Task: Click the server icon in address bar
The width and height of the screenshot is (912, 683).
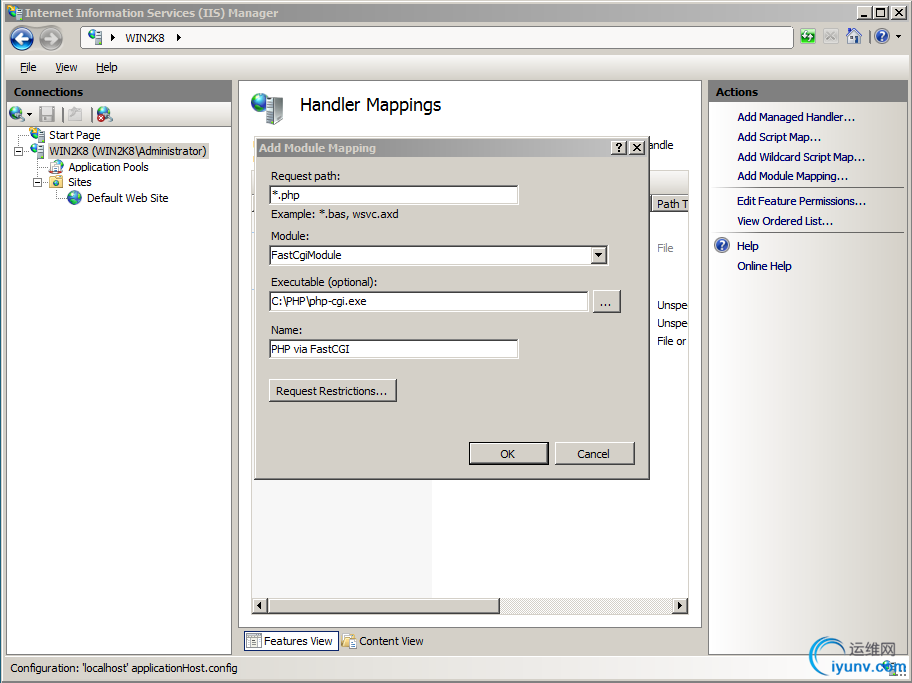Action: tap(95, 37)
